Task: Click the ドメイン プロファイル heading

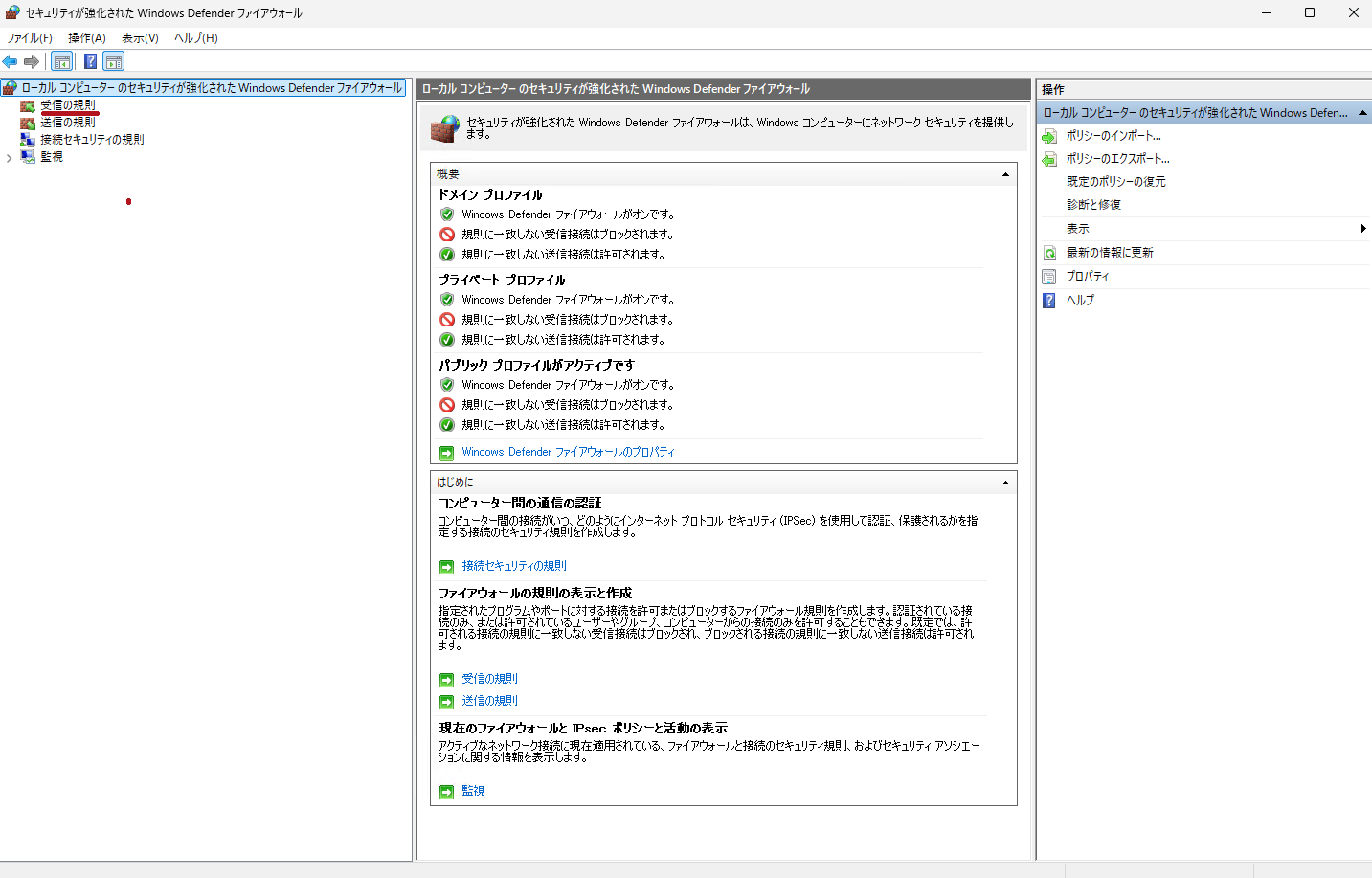Action: pos(490,195)
